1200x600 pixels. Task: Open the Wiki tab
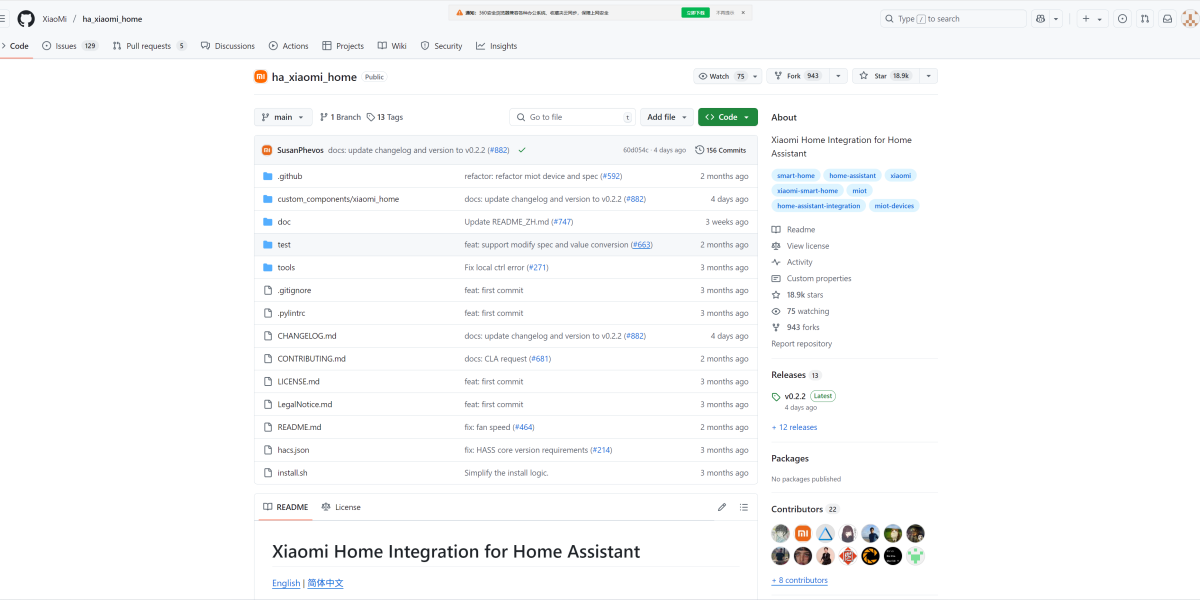(x=392, y=46)
